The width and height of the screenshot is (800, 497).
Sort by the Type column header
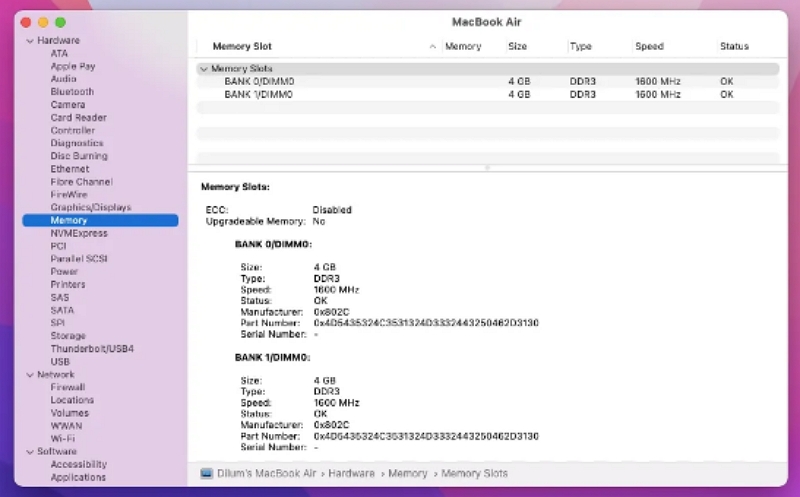pyautogui.click(x=581, y=46)
